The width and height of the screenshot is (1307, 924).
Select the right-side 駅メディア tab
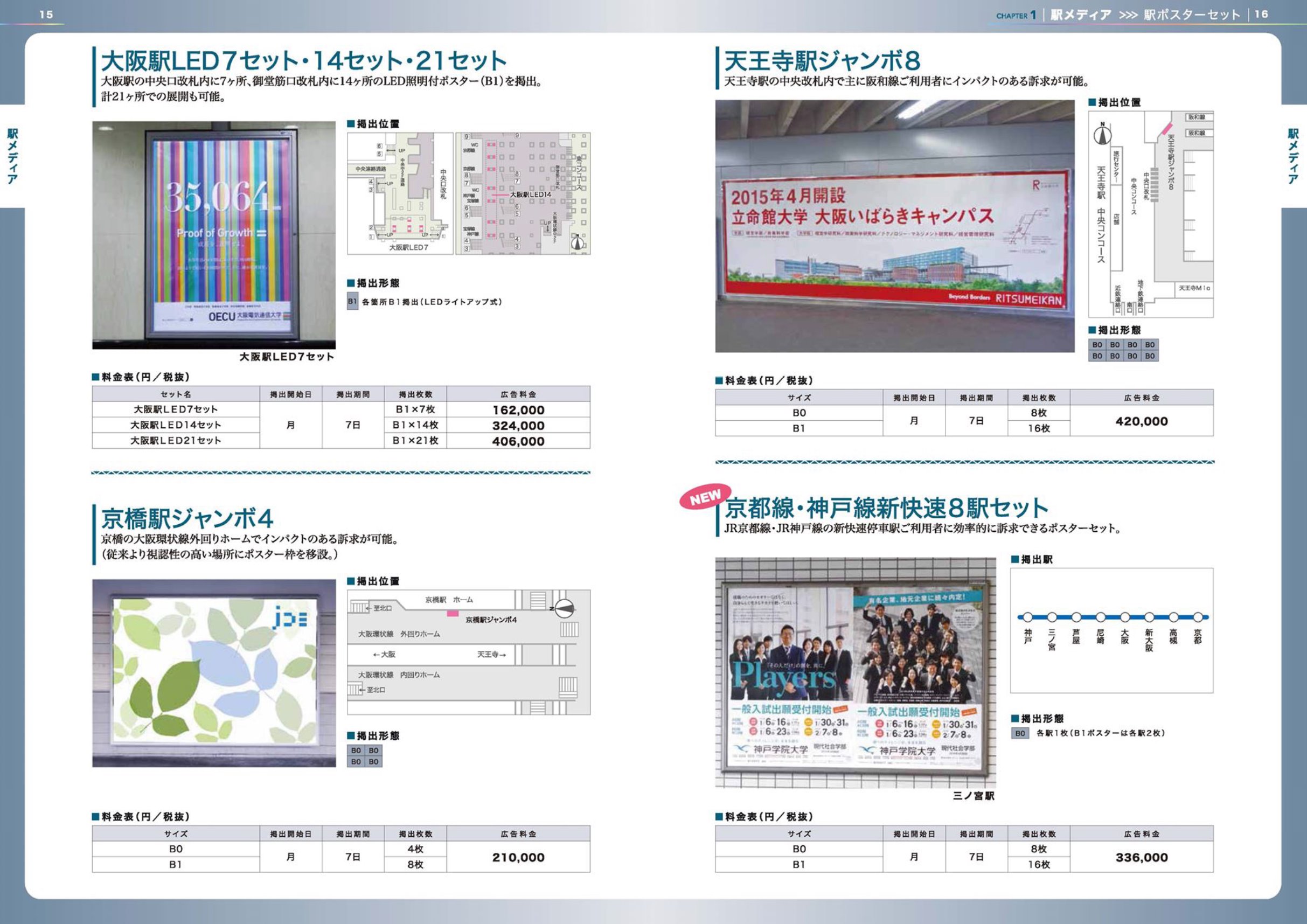(x=1294, y=156)
